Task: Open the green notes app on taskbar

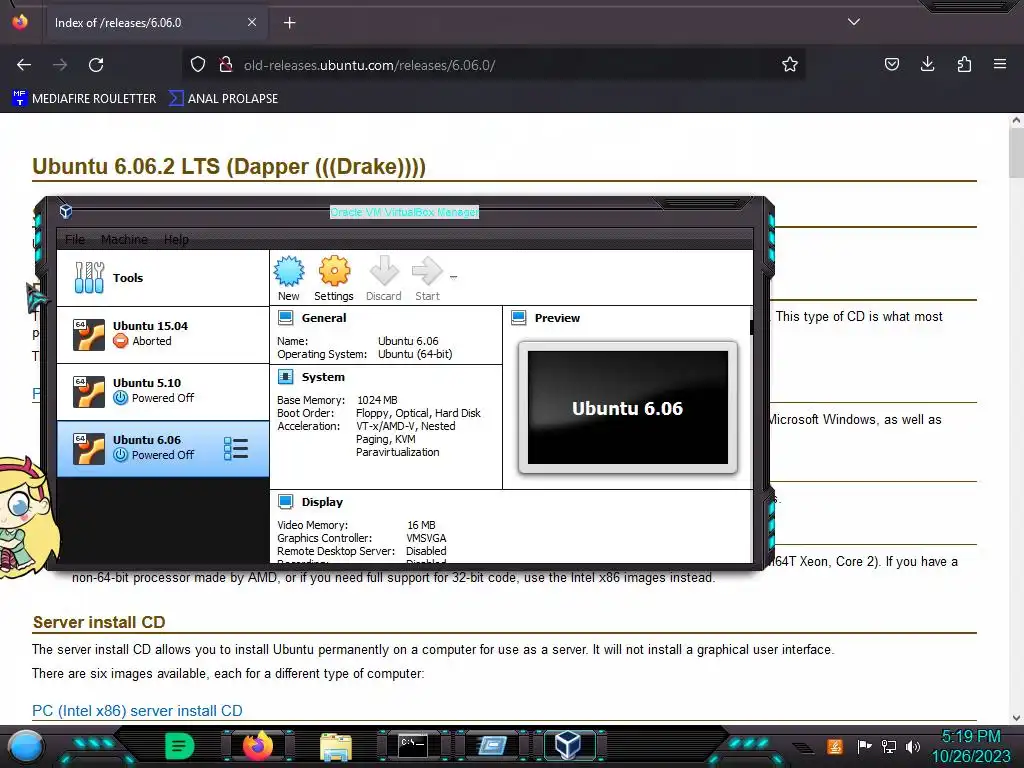Action: 180,746
